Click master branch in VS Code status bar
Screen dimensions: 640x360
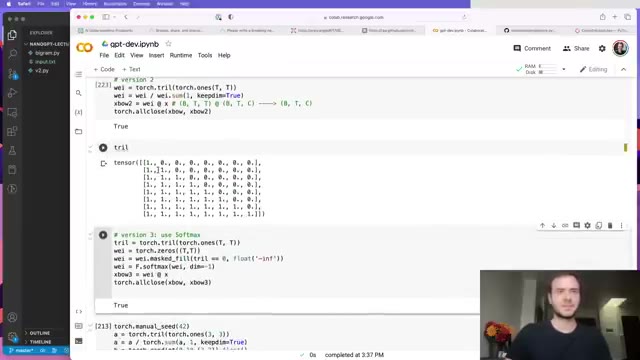[21, 350]
